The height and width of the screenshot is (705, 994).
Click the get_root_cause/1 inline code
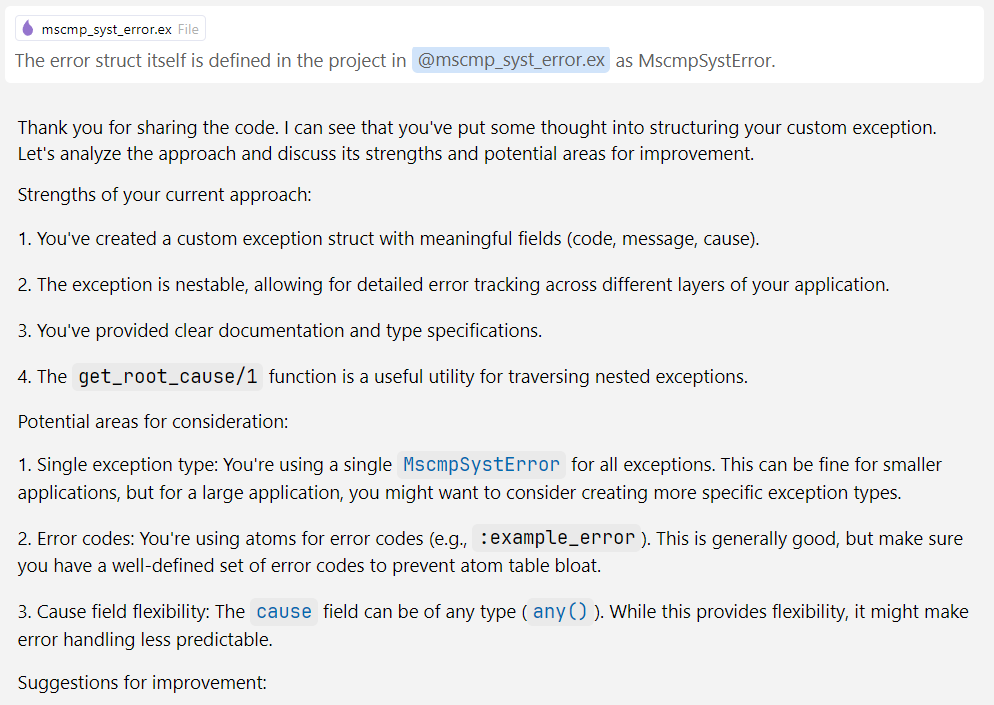pos(167,377)
